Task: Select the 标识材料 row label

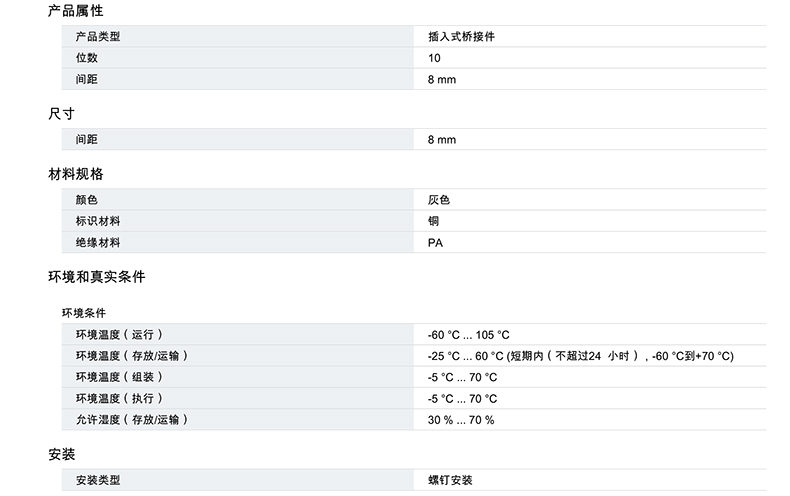Action: coord(98,221)
